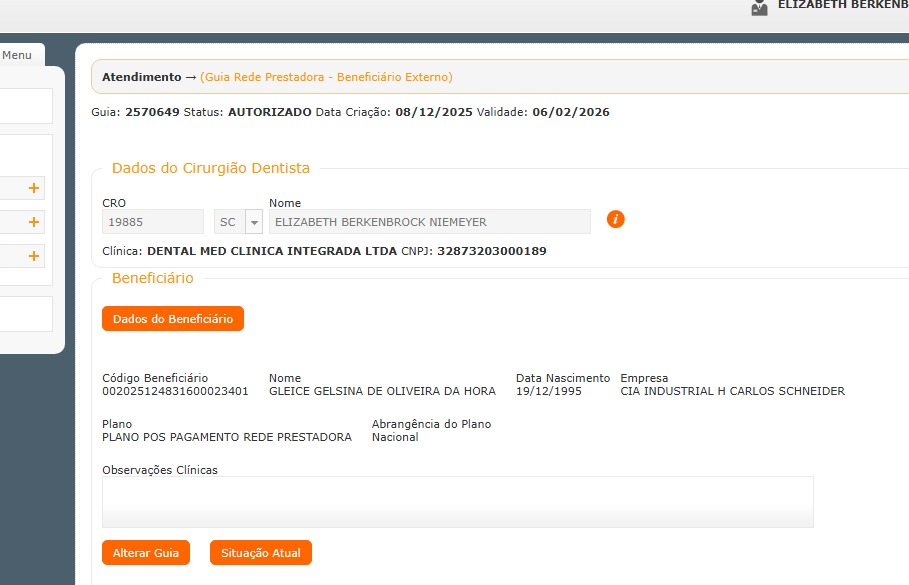Screen dimensions: 909x585
Task: Click the CRO field showing 19885
Action: (x=153, y=222)
